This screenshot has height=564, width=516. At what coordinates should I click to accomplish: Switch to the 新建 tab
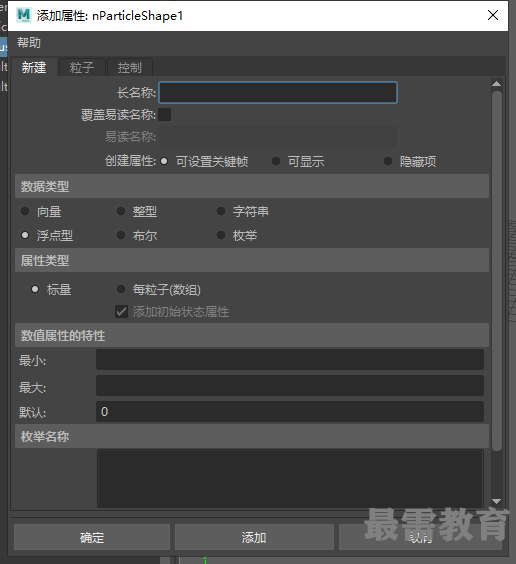click(34, 67)
